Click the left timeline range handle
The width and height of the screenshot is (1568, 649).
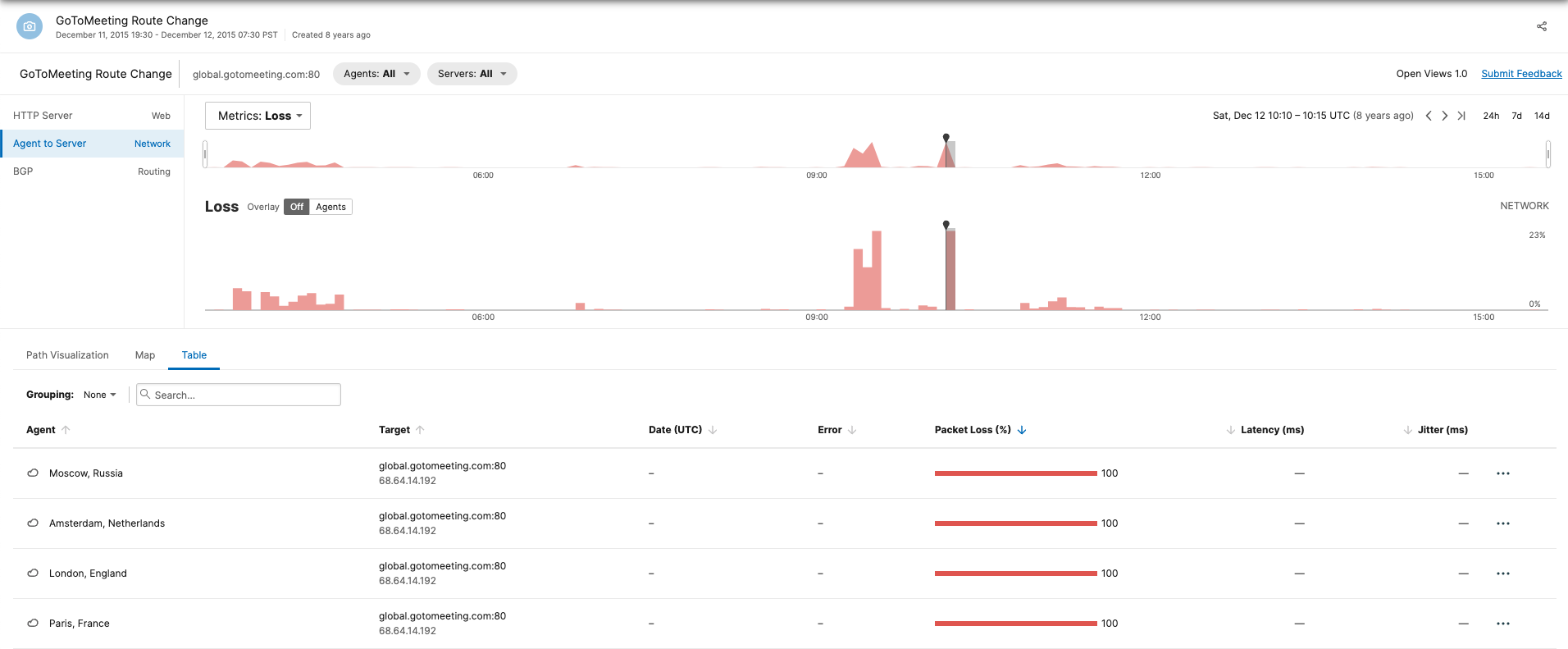click(205, 153)
